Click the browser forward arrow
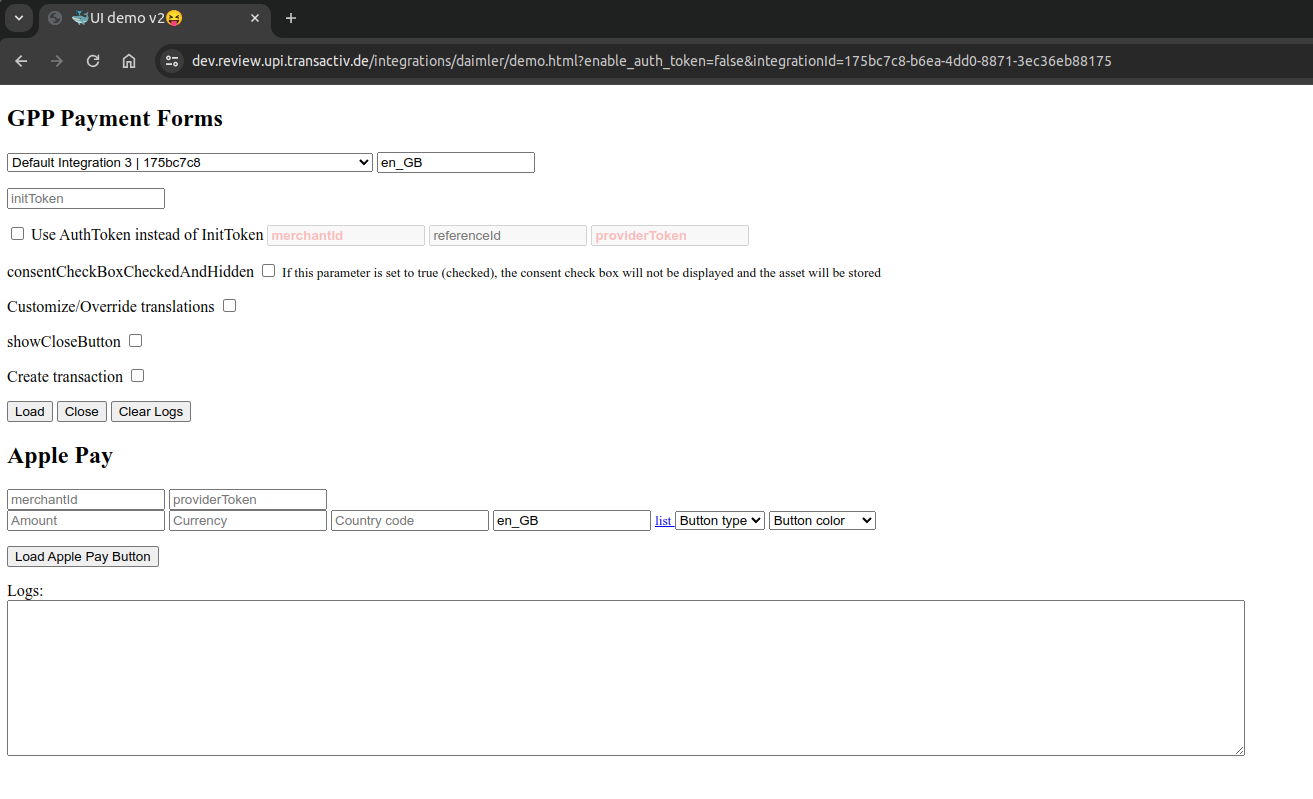This screenshot has height=799, width=1313. click(x=57, y=61)
